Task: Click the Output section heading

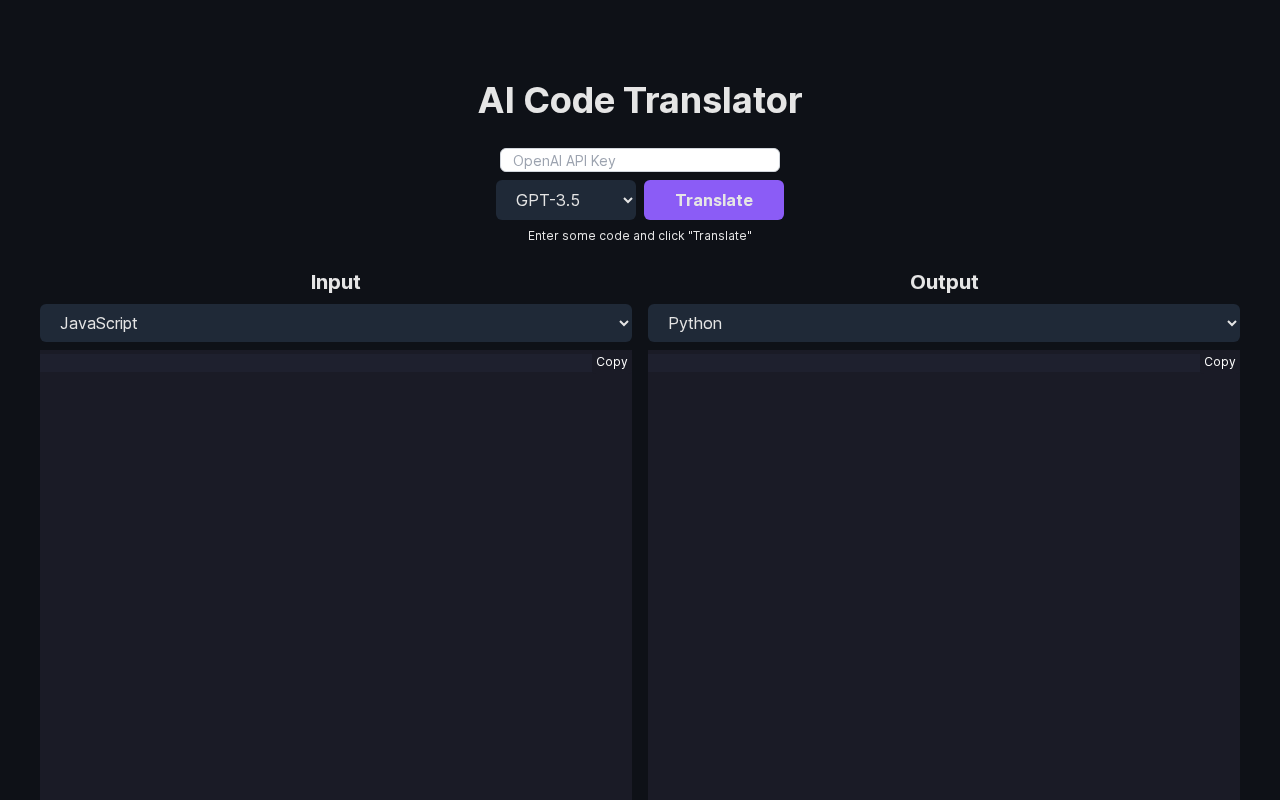Action: [x=944, y=282]
